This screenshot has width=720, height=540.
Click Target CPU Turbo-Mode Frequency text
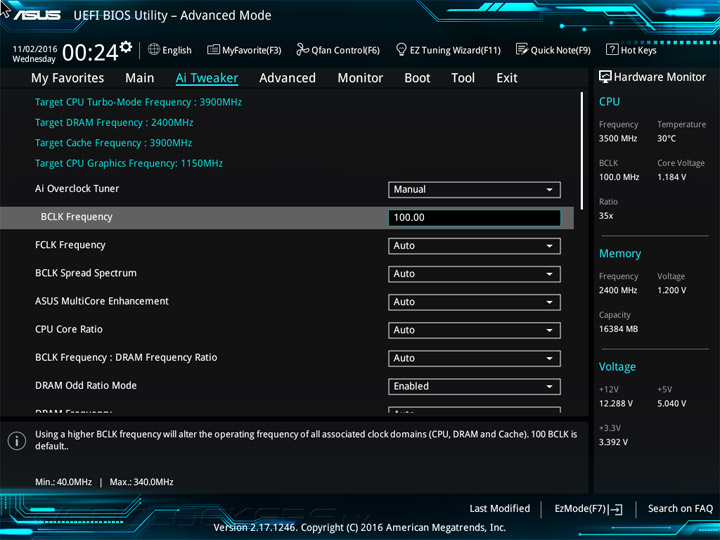pyautogui.click(x=138, y=102)
